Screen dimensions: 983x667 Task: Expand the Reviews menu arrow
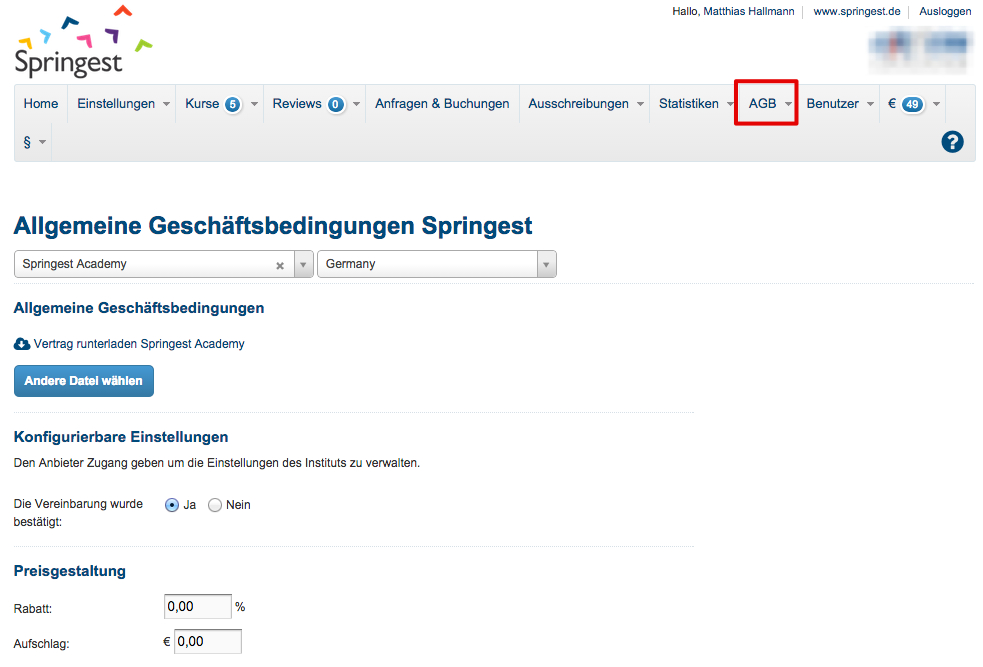(x=356, y=104)
